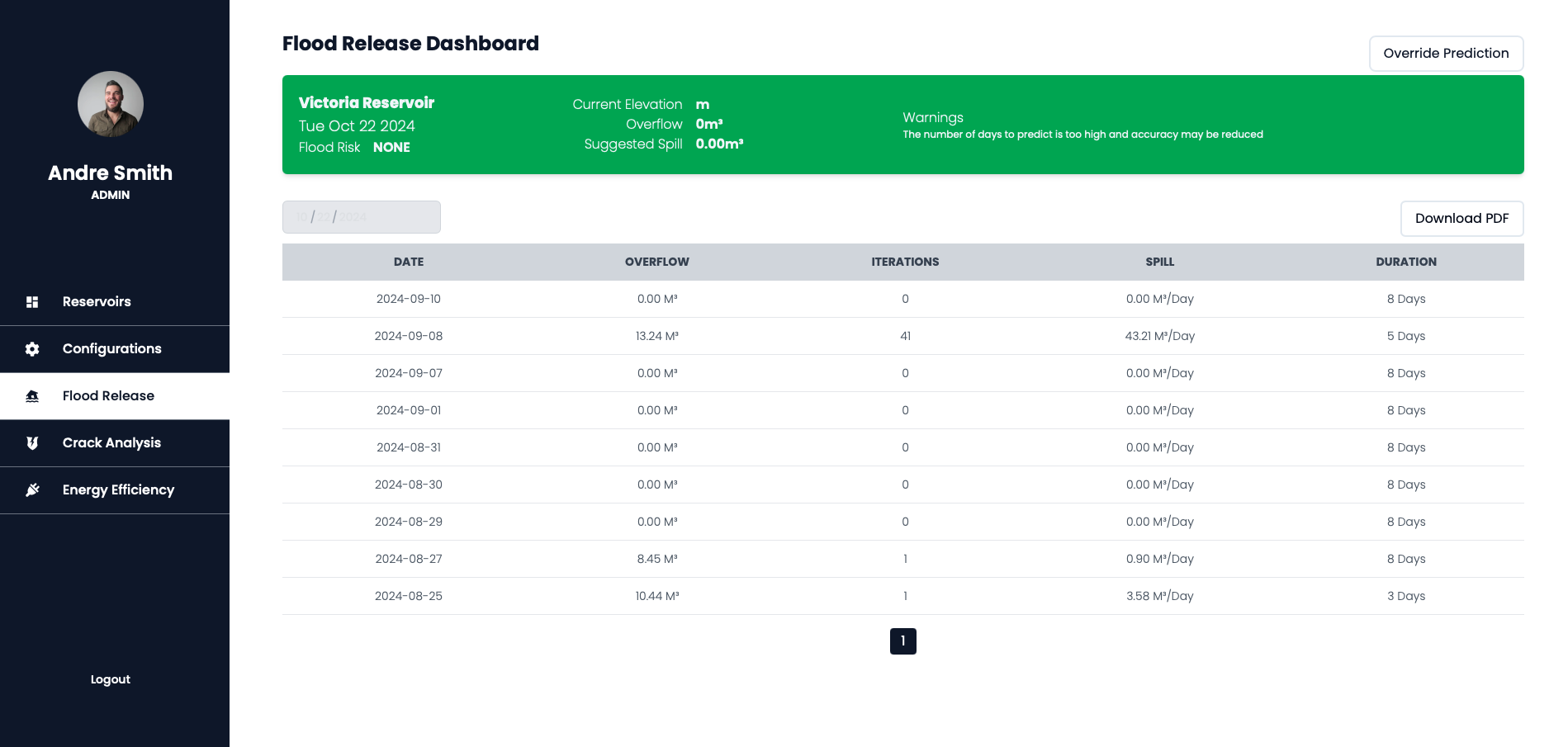This screenshot has width=1568, height=747.
Task: Click the Energy Efficiency plug icon
Action: click(32, 490)
